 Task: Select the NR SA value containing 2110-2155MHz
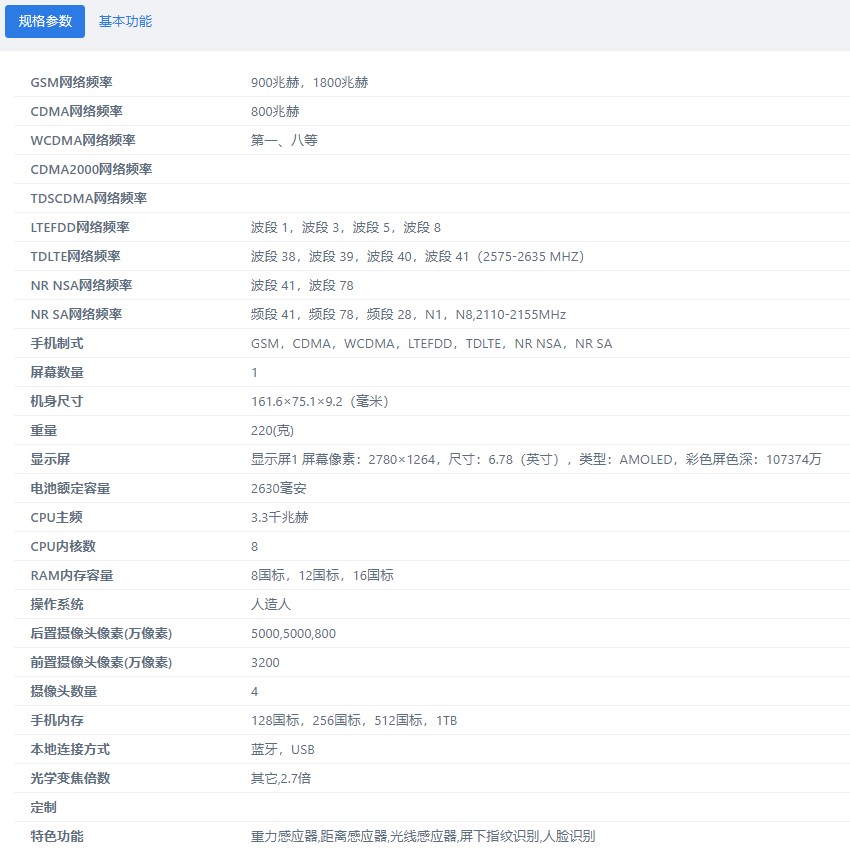tap(408, 314)
